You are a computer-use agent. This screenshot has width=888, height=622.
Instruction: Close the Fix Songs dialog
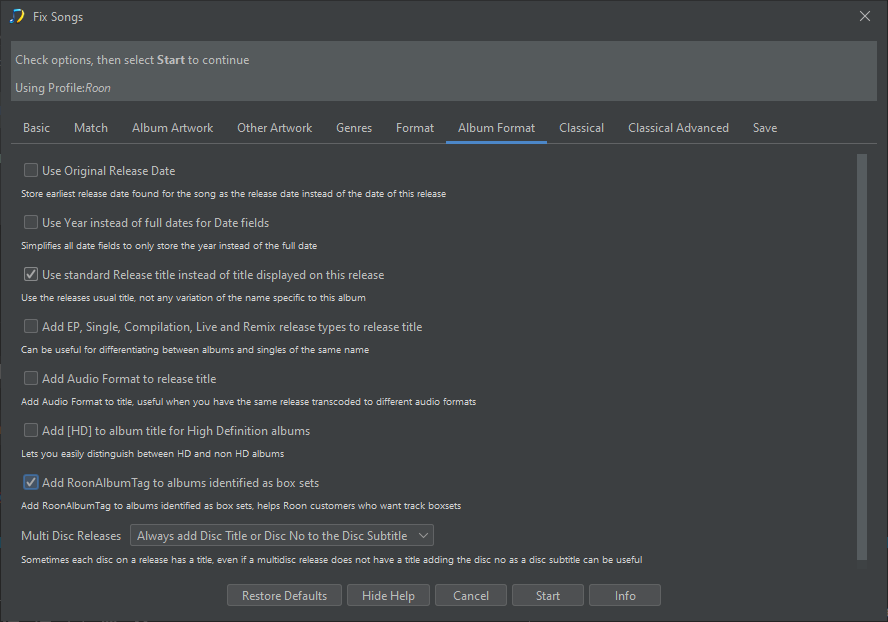click(865, 16)
